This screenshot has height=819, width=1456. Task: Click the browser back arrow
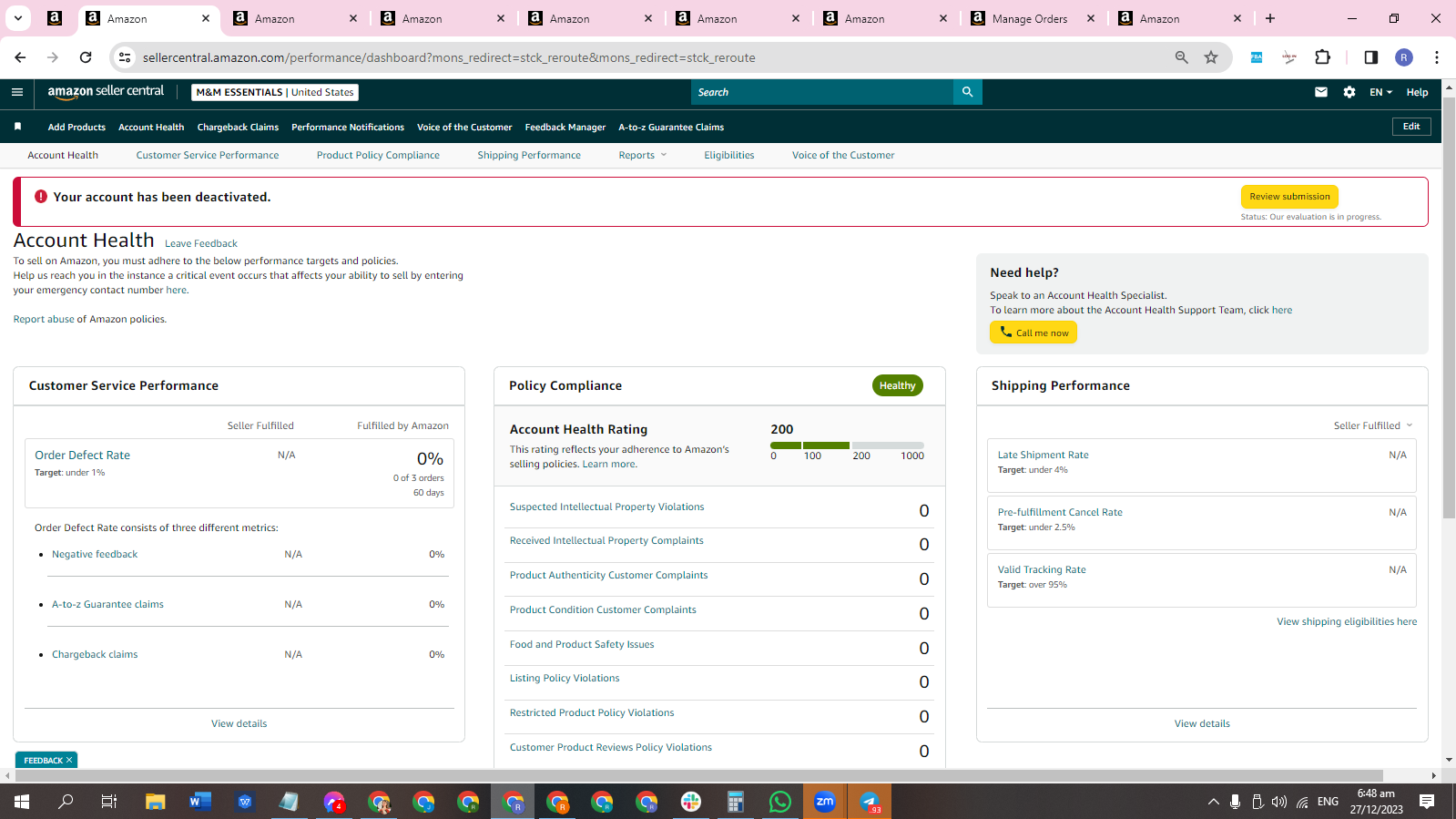20,57
